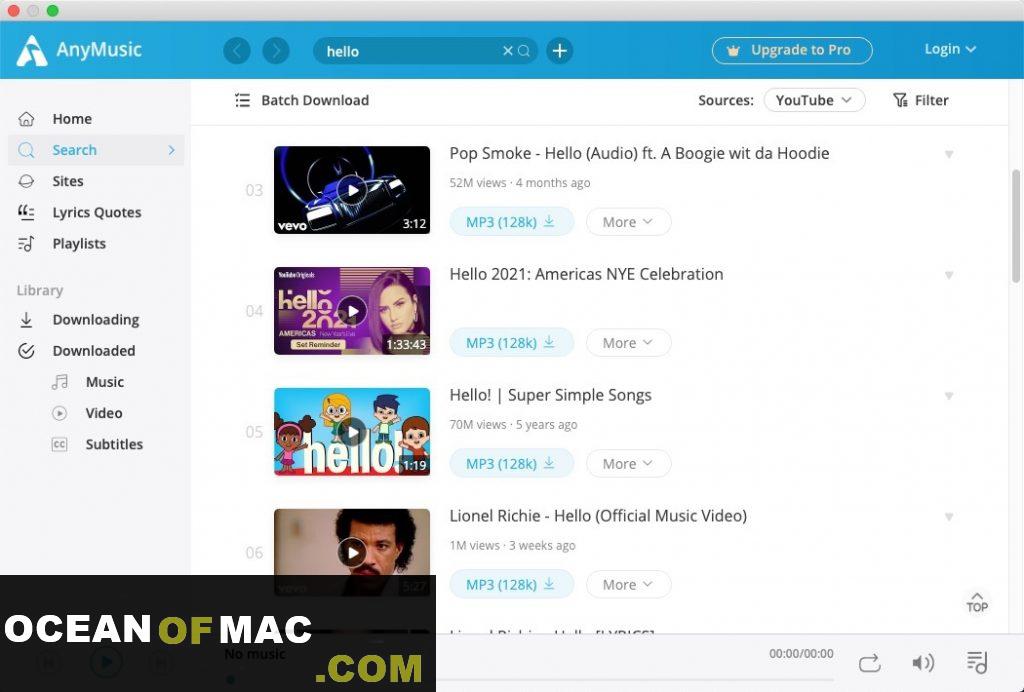Image resolution: width=1024 pixels, height=692 pixels.
Task: Expand the Search sidebar chevron
Action: (171, 150)
